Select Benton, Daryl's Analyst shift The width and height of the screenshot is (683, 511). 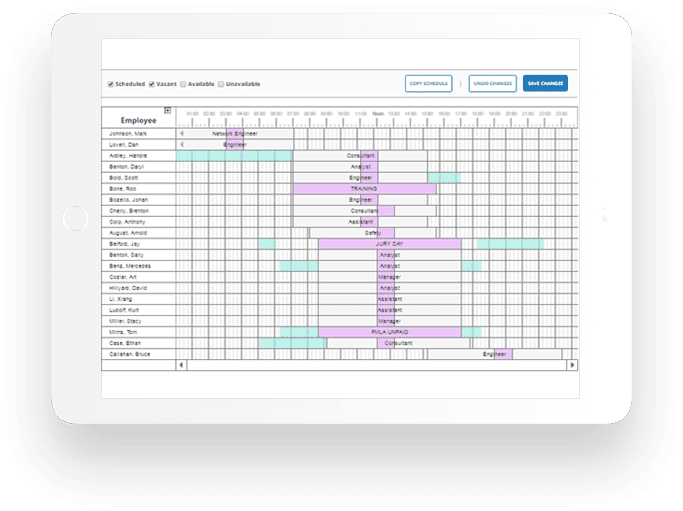[360, 167]
